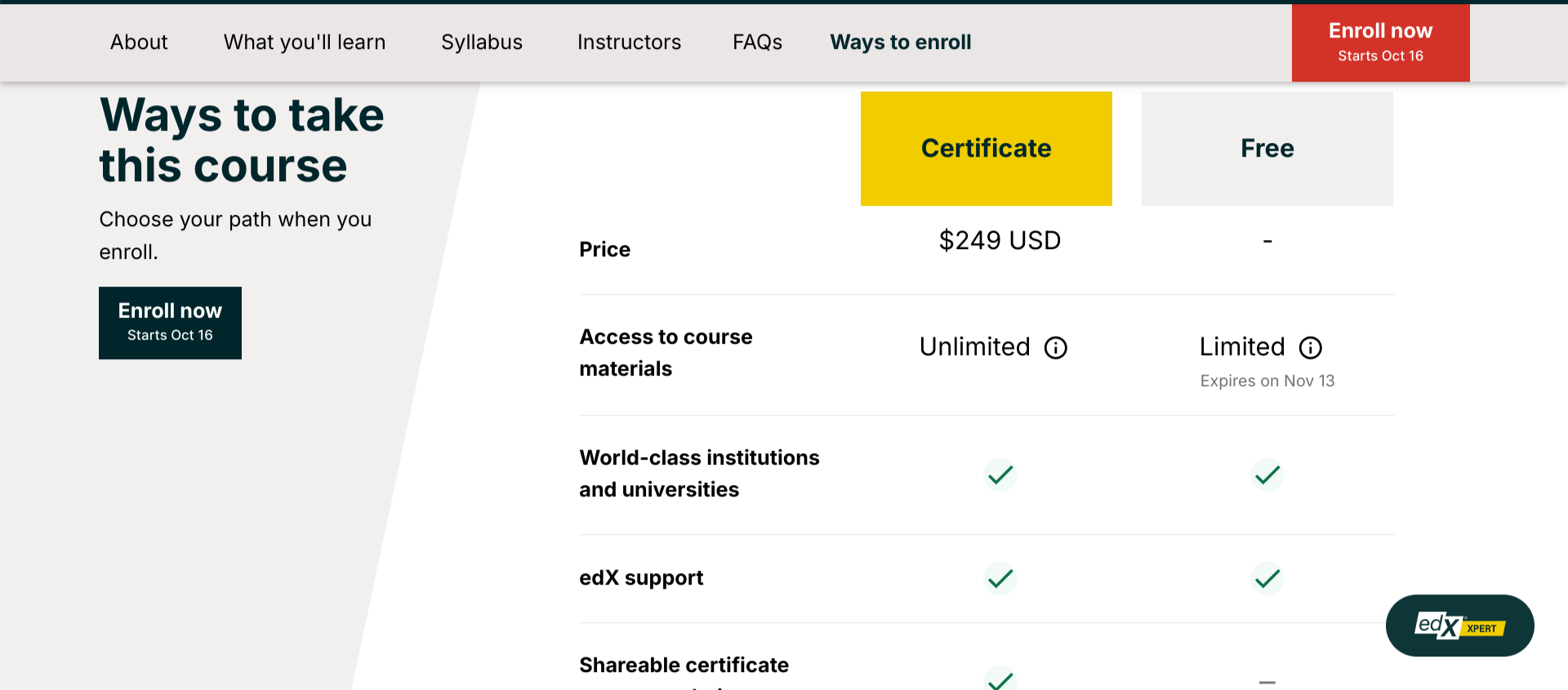
Task: Click info icon next to Unlimited
Action: (1056, 348)
